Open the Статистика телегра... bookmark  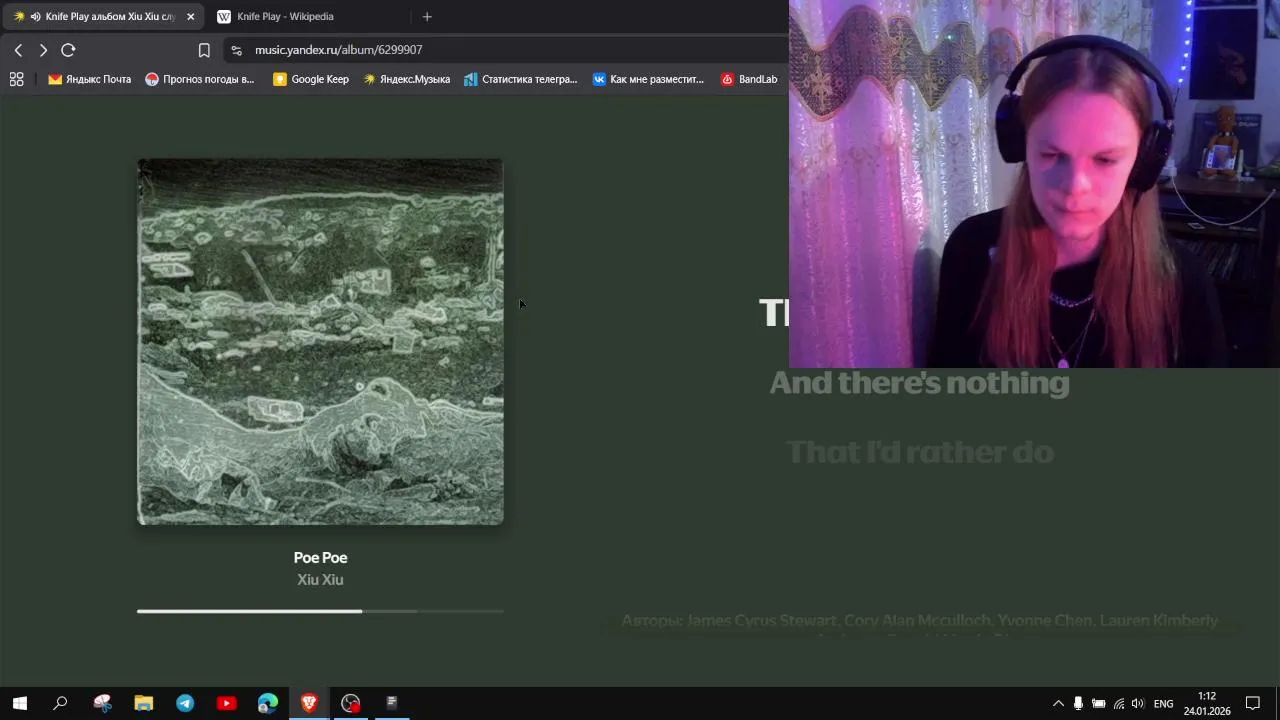pos(521,79)
